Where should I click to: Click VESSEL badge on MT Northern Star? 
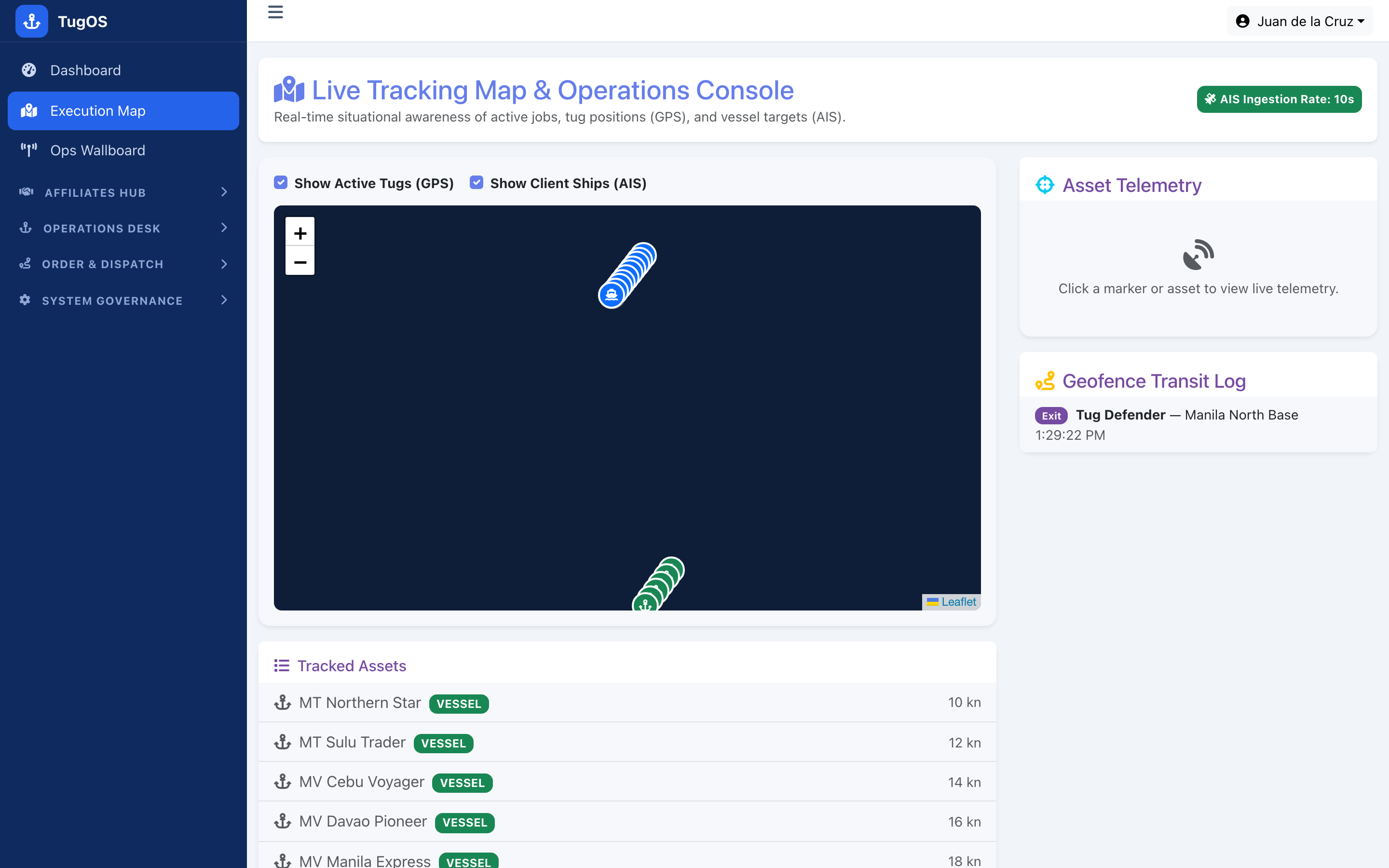[459, 704]
